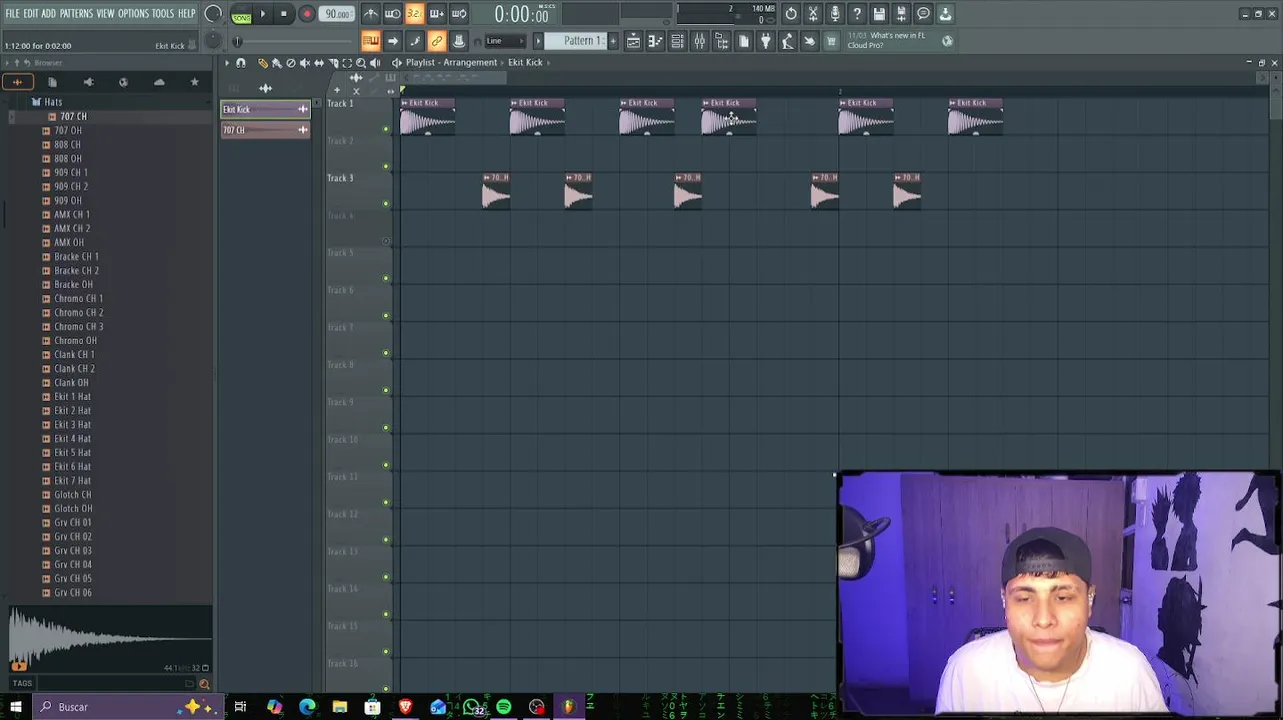Viewport: 1283px width, 720px height.
Task: Open the OPTIONS menu
Action: pyautogui.click(x=133, y=13)
